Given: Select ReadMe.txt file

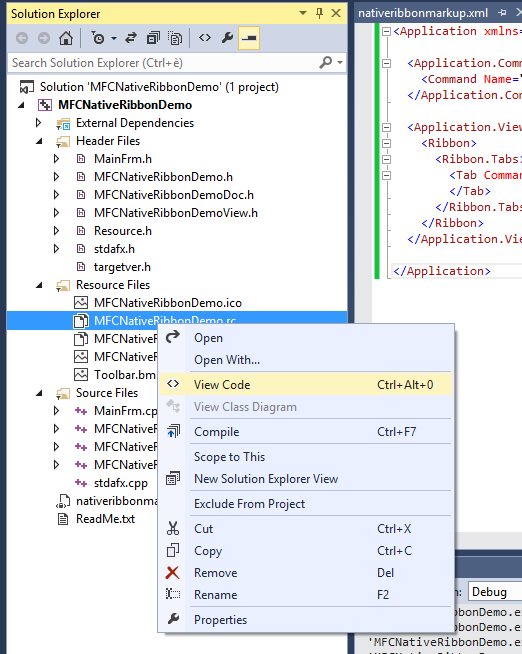Looking at the screenshot, I should pos(105,519).
